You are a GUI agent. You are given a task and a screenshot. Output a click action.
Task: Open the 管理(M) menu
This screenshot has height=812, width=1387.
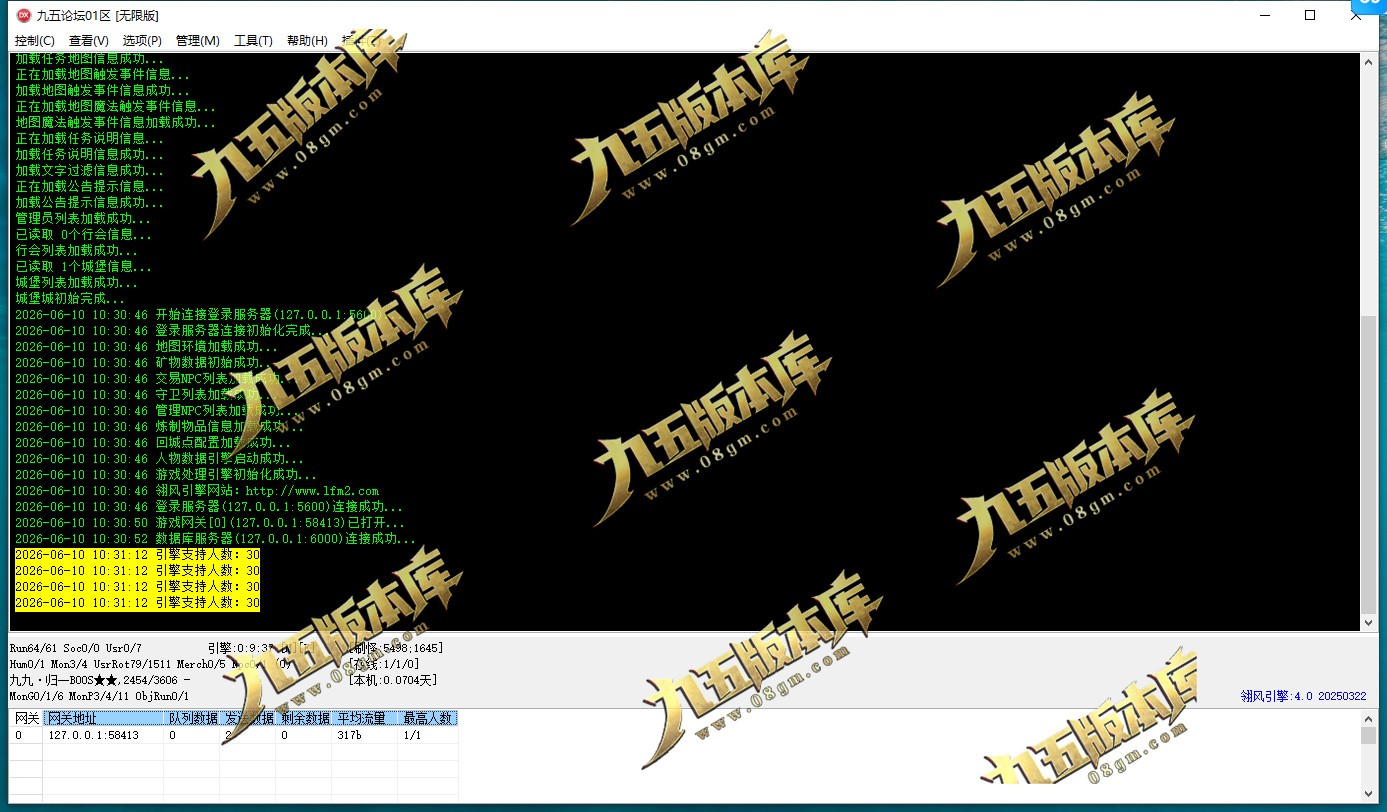[197, 41]
